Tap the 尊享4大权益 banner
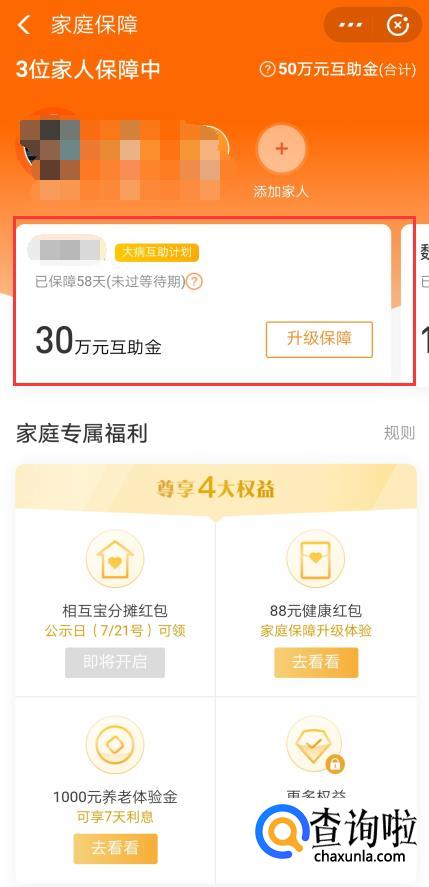The image size is (429, 887). tap(216, 488)
